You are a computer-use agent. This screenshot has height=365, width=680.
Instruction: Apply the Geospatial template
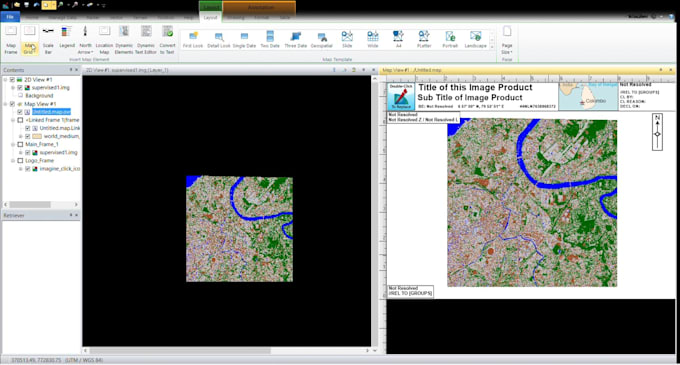[x=321, y=39]
